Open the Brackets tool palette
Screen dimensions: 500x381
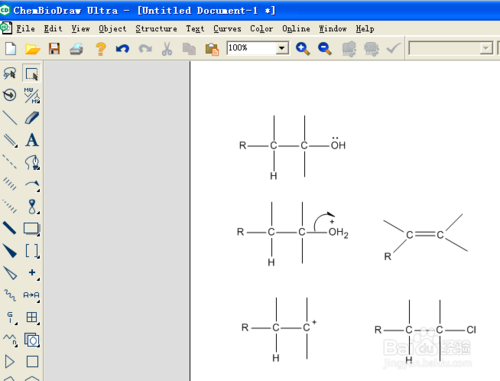point(32,251)
